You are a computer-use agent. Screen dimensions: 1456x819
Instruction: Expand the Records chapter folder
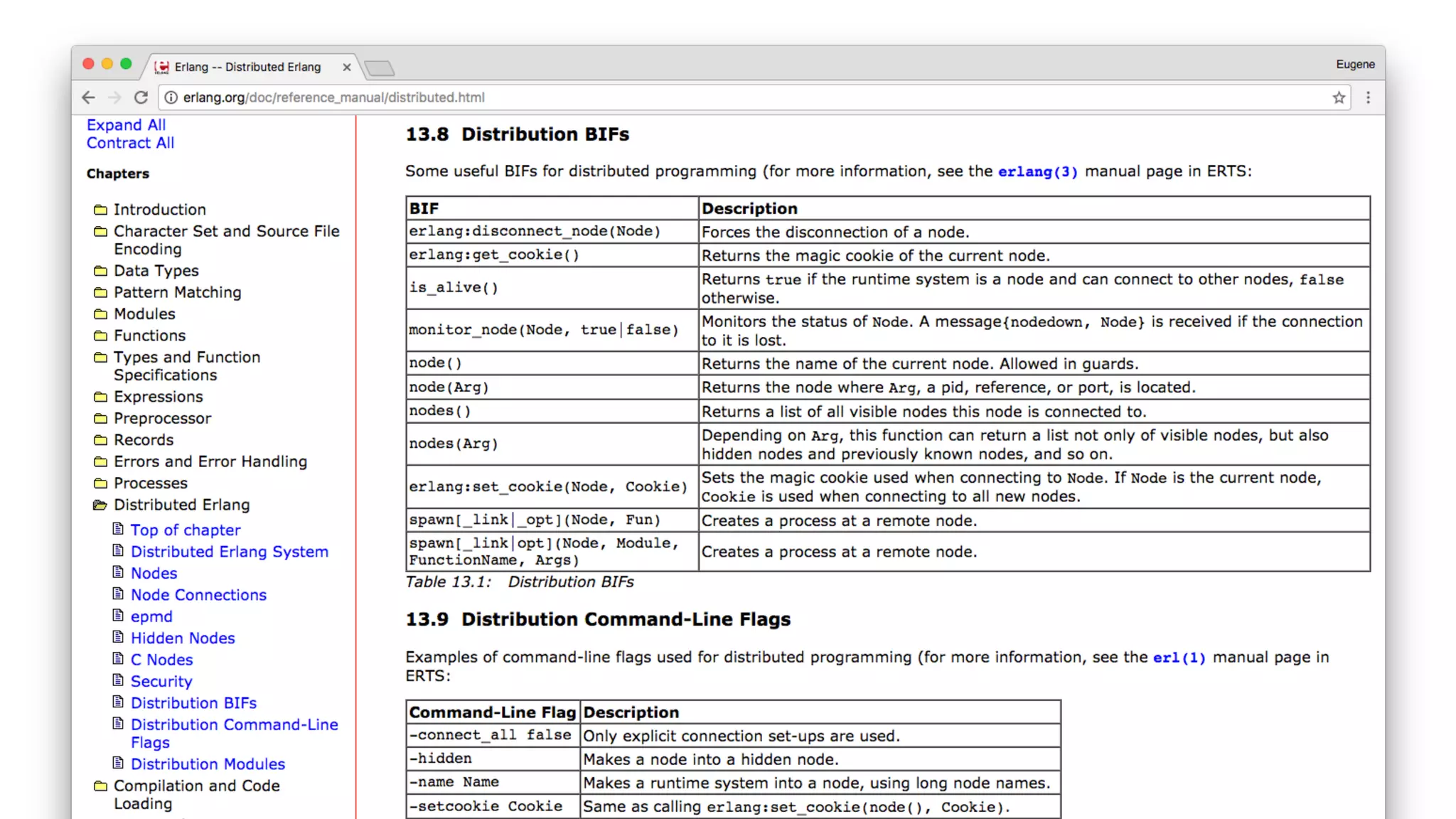[100, 440]
